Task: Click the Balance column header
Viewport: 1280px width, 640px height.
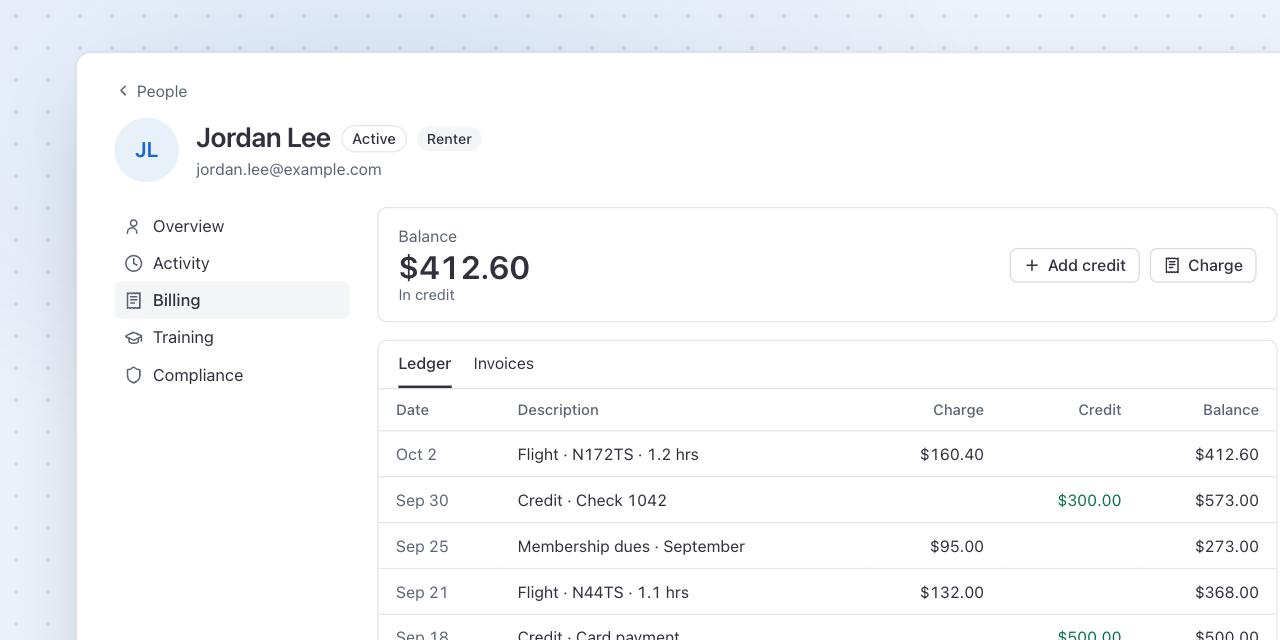Action: (1231, 410)
